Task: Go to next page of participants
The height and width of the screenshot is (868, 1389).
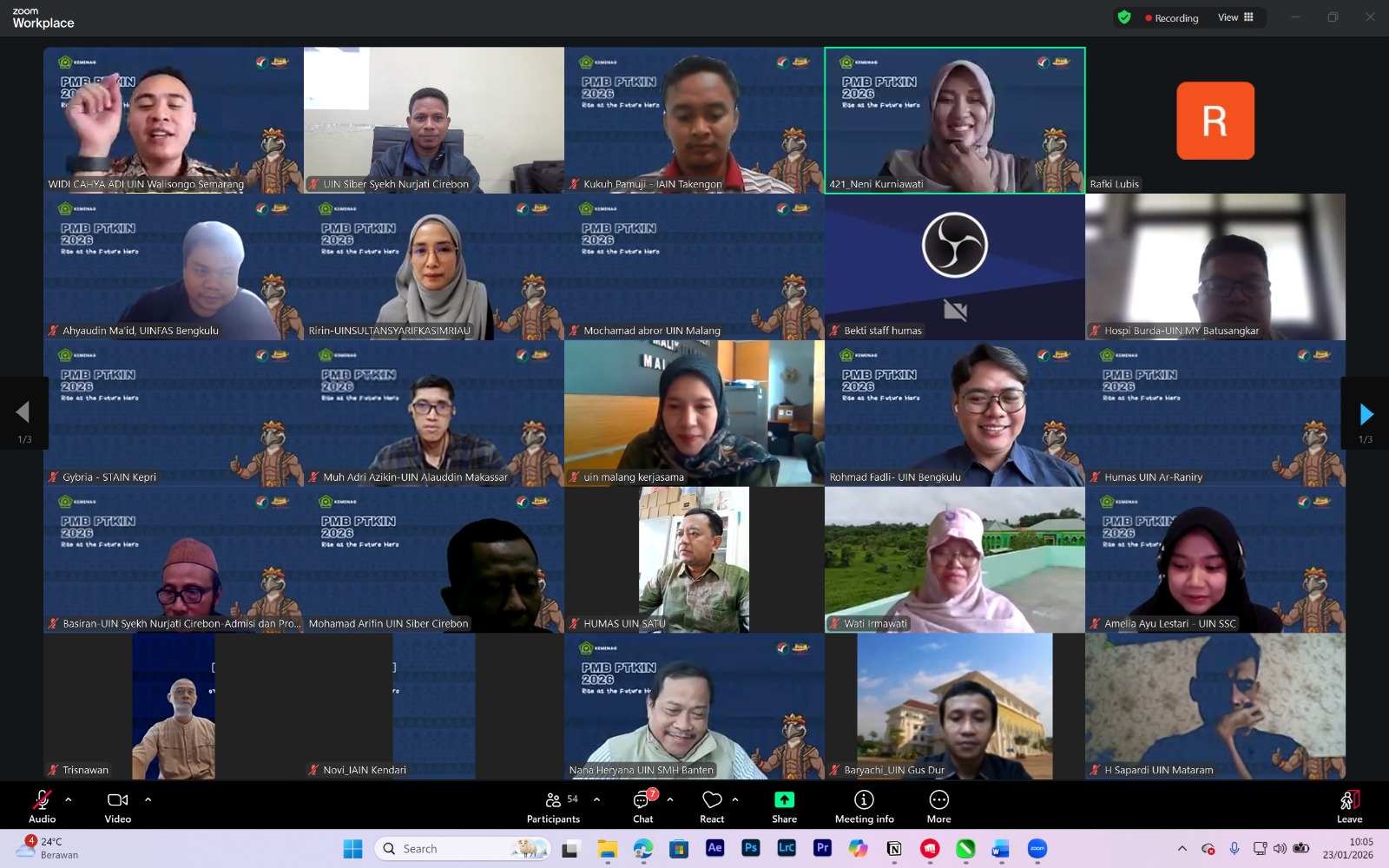Action: (x=1366, y=414)
